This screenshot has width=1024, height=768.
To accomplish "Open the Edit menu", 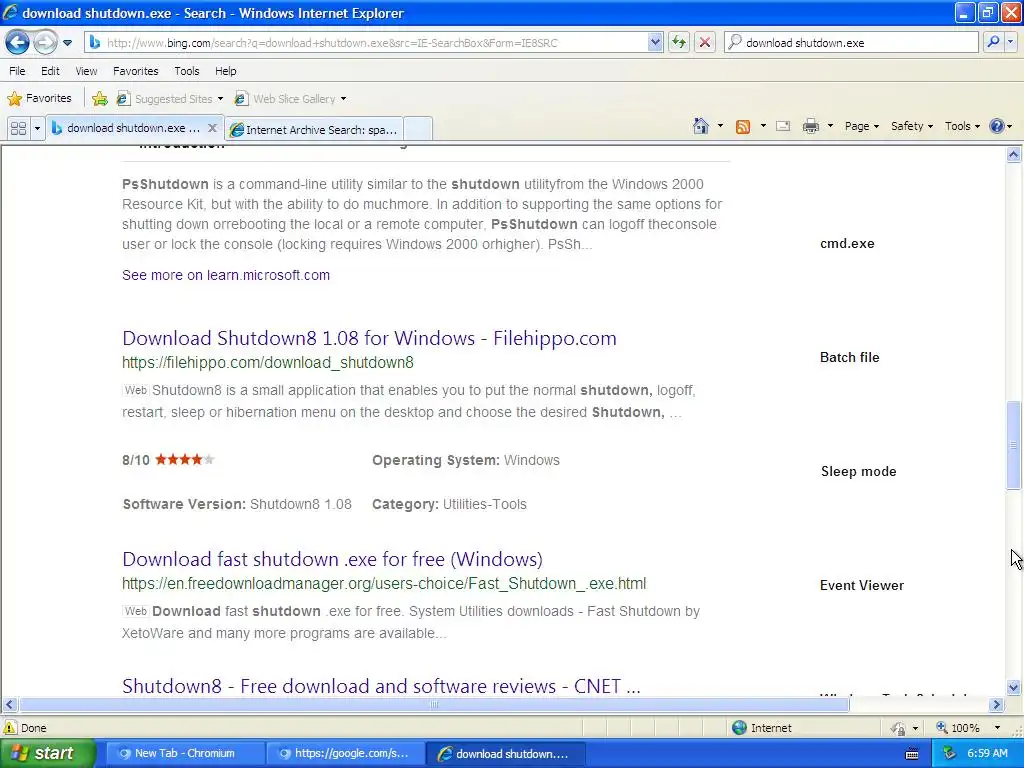I will [50, 71].
